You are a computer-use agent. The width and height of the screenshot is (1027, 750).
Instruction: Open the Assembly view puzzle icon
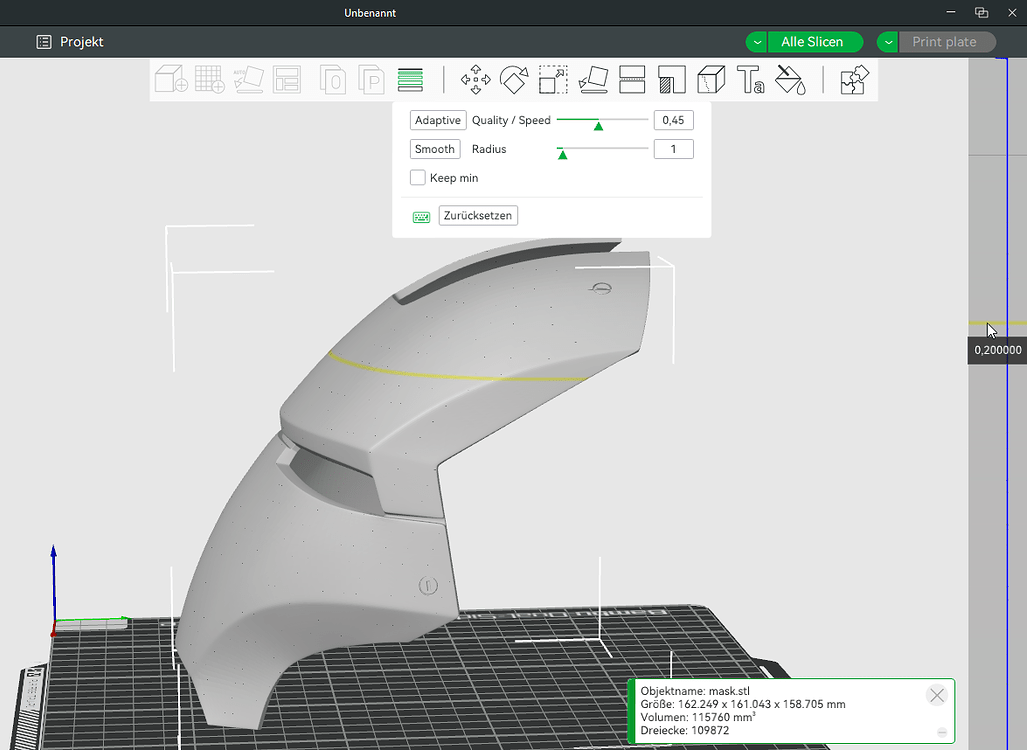tap(855, 79)
